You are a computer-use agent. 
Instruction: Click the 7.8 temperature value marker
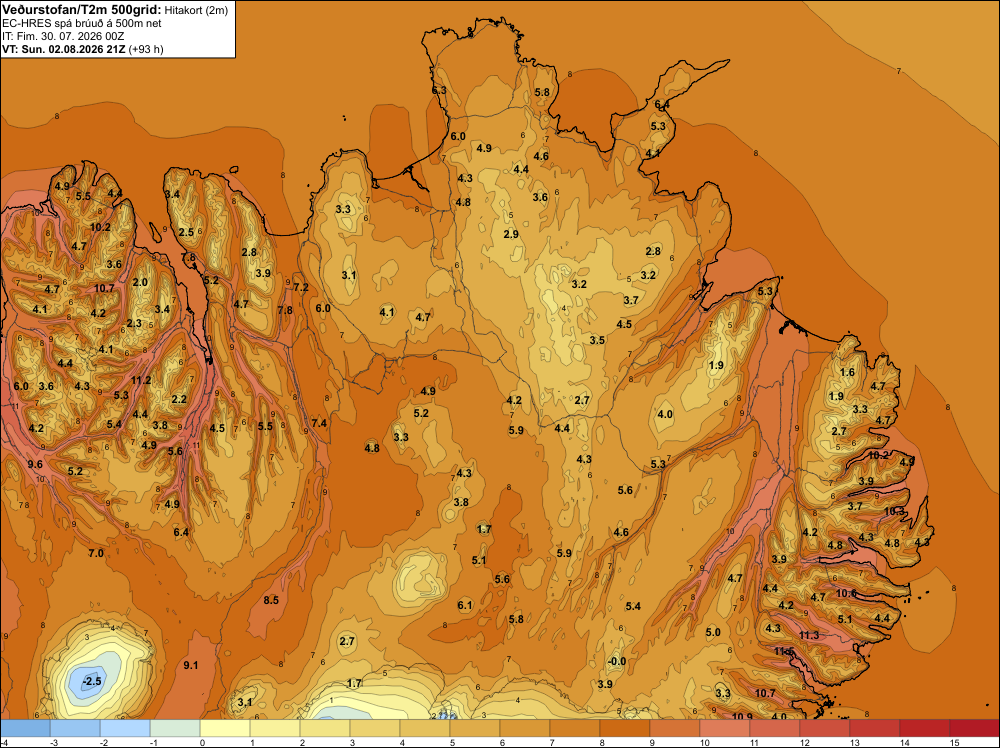pos(285,310)
